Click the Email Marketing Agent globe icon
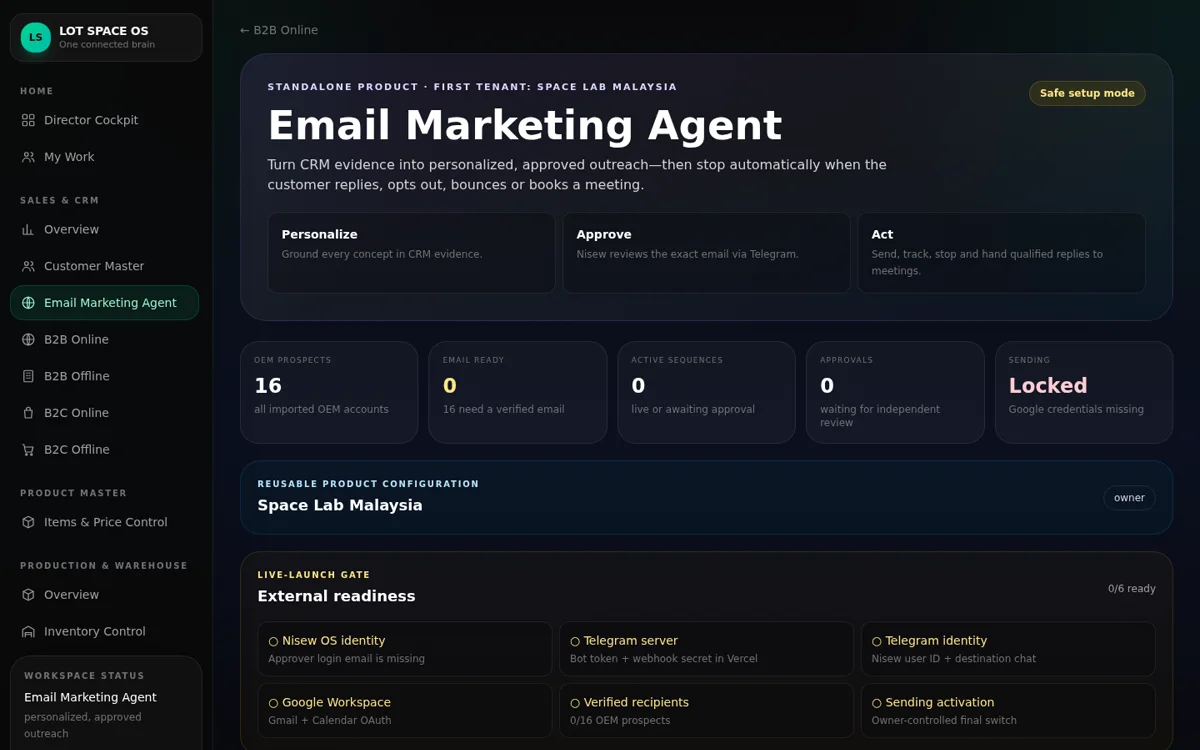The height and width of the screenshot is (750, 1200). [28, 303]
